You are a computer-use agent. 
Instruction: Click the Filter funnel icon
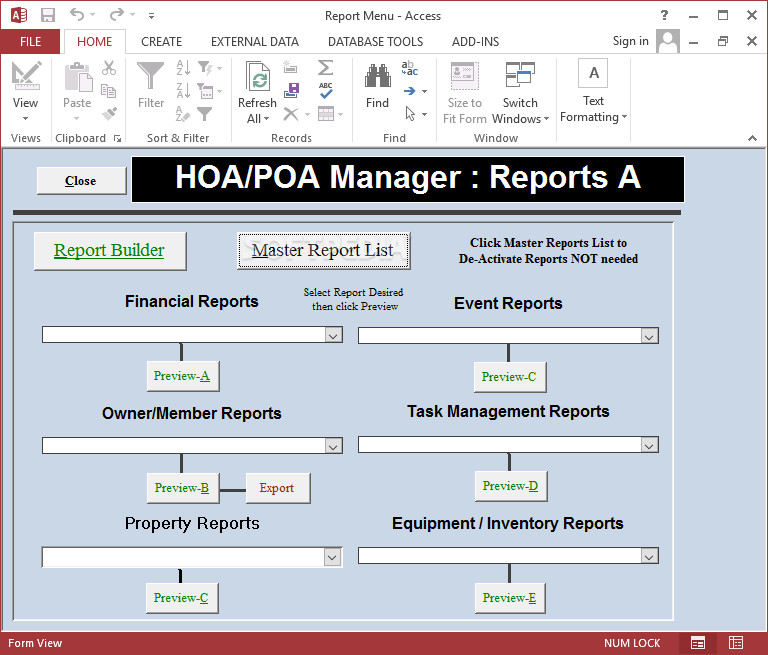coord(150,76)
